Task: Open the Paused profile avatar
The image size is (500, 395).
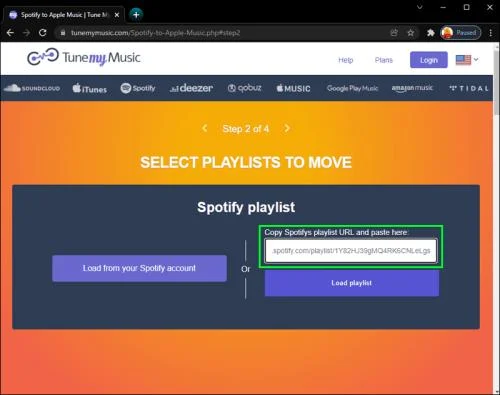Action: [x=461, y=33]
